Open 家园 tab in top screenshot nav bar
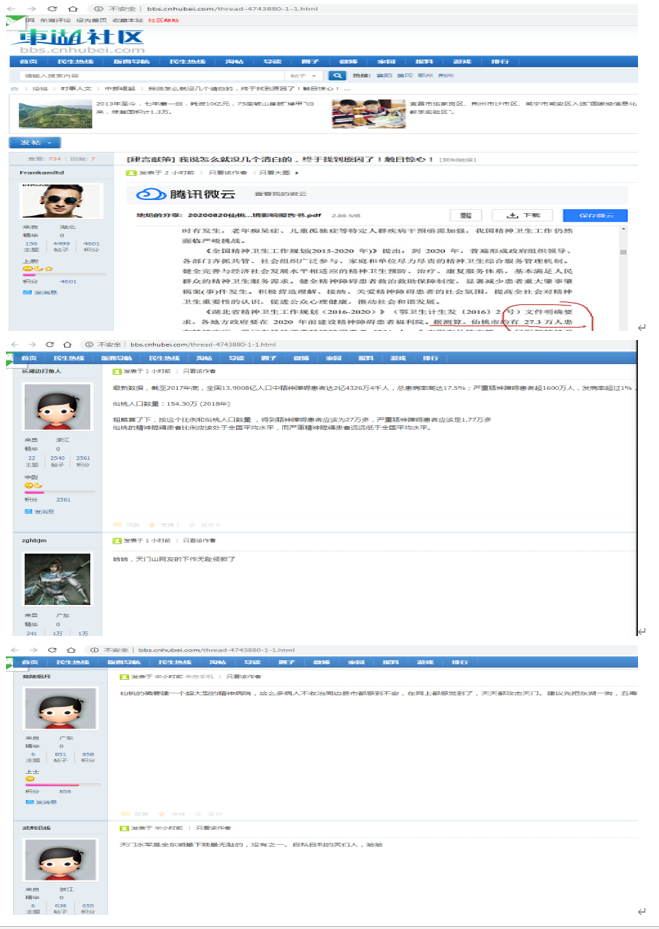 coord(386,62)
